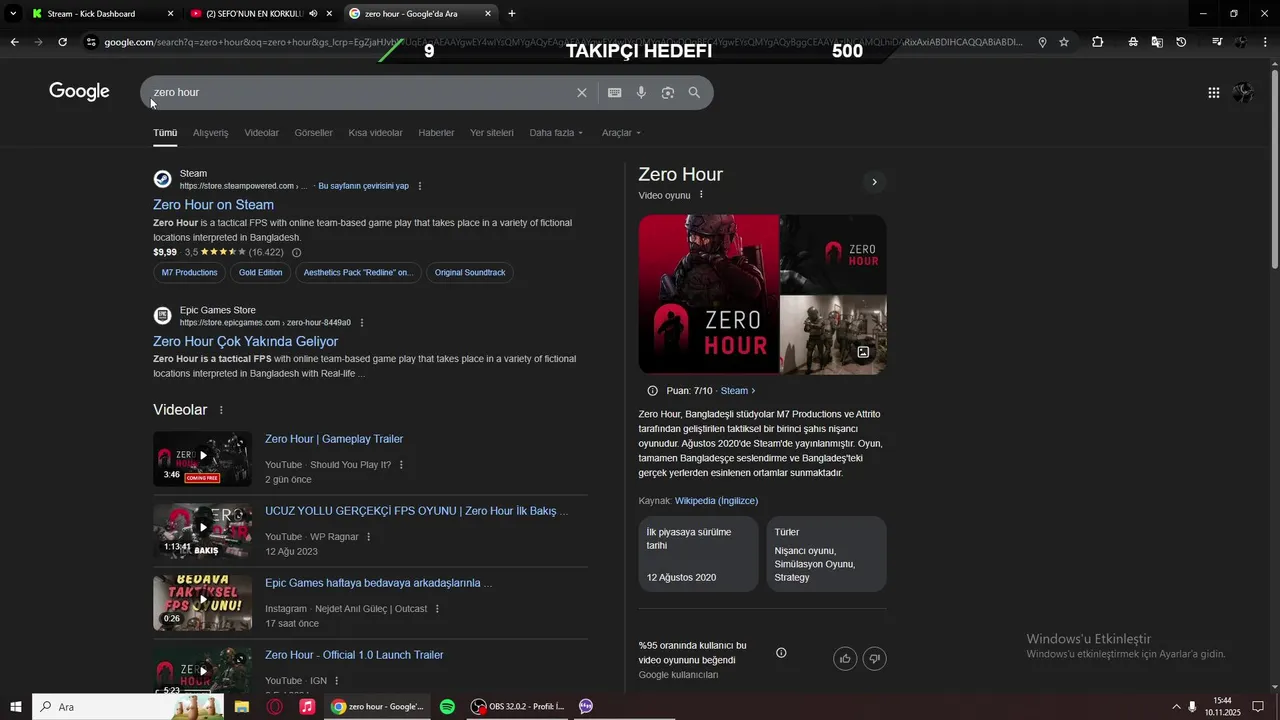The width and height of the screenshot is (1280, 720).
Task: Open the tab search dropdown arrow
Action: pyautogui.click(x=13, y=14)
